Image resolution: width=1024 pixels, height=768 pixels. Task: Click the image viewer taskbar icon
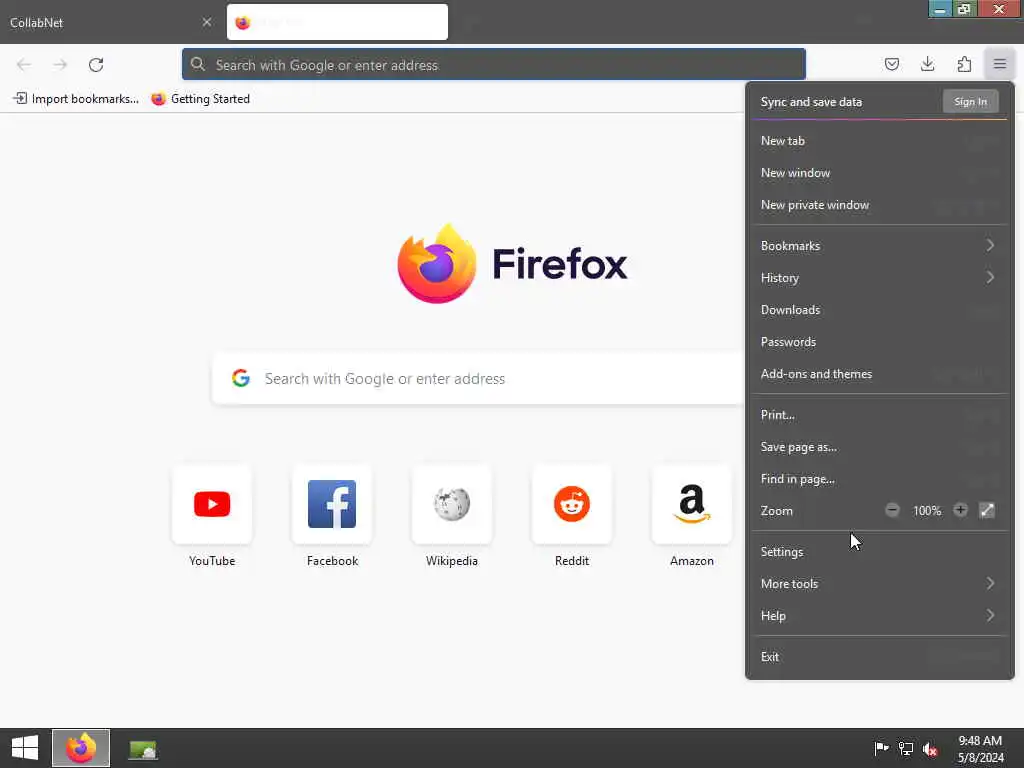(x=142, y=749)
